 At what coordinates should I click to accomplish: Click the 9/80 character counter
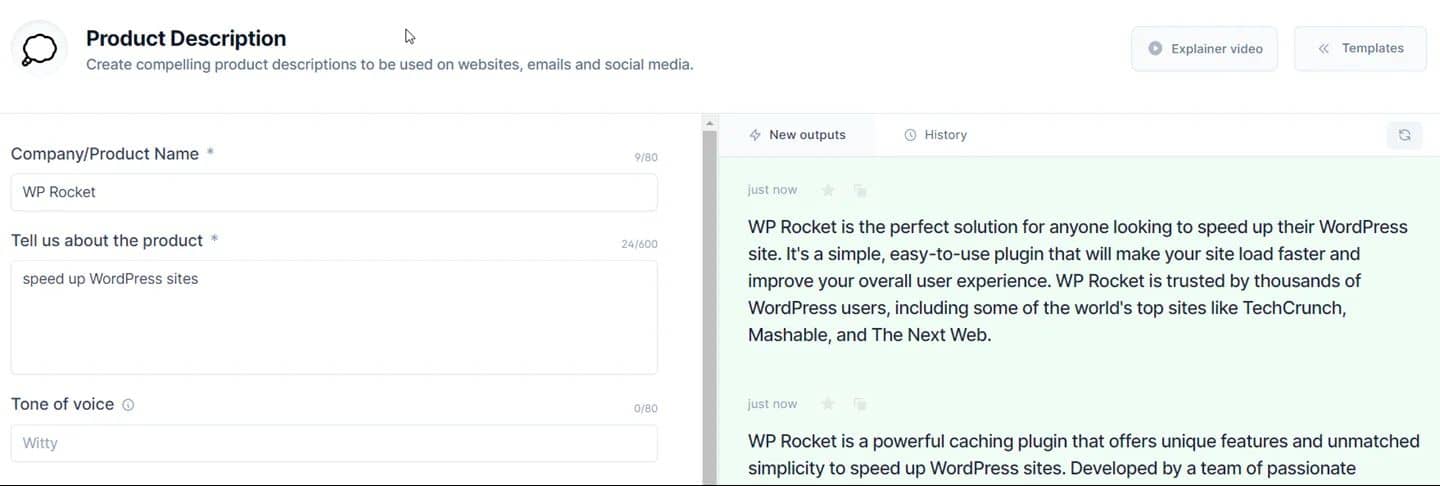pyautogui.click(x=646, y=158)
